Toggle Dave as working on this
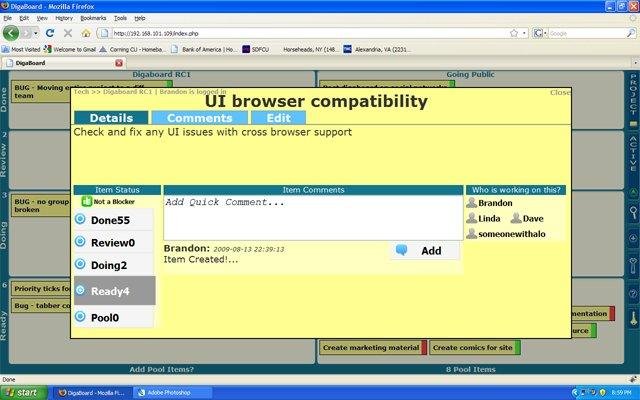This screenshot has height=400, width=640. (527, 218)
